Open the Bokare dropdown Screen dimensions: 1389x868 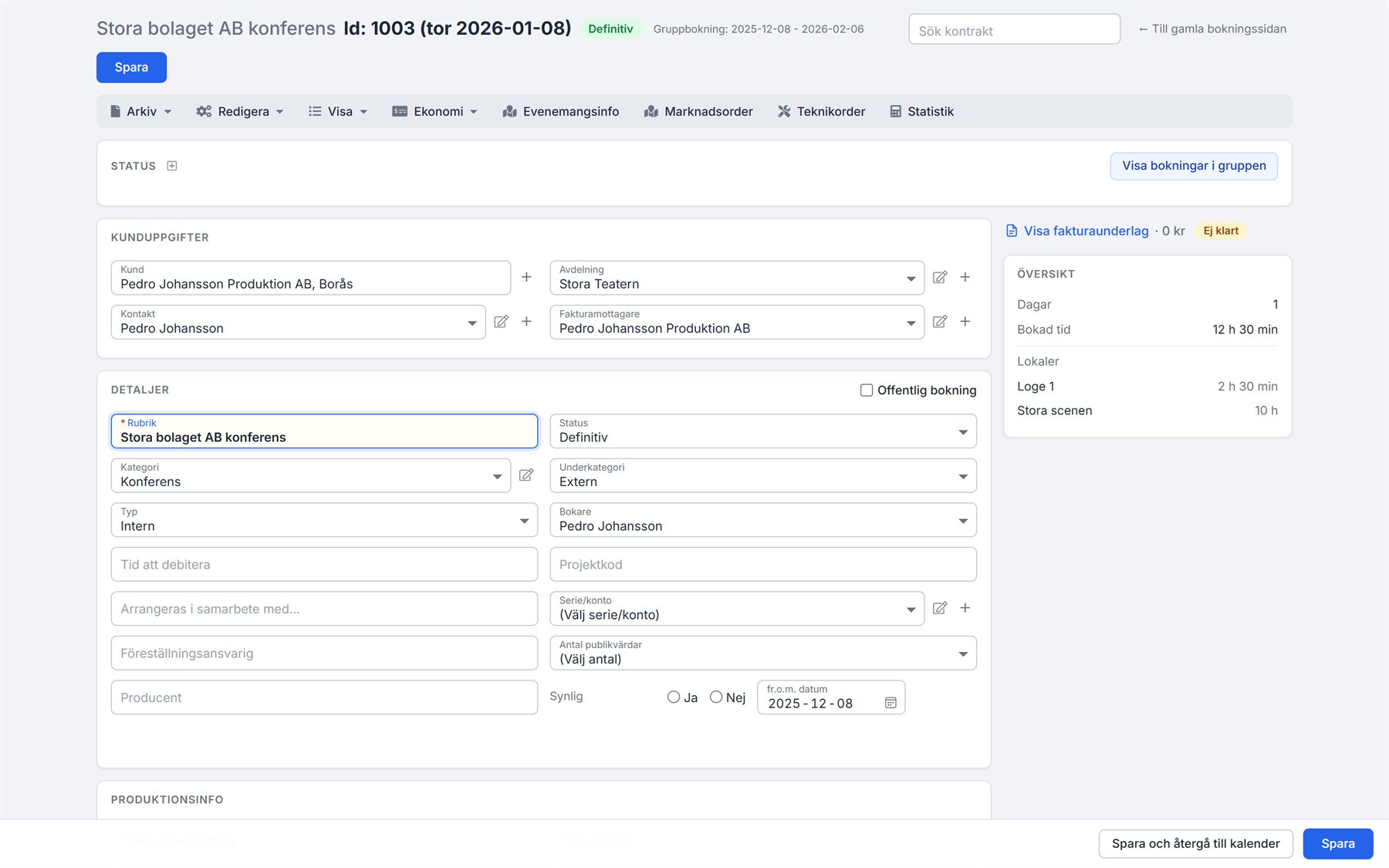tap(763, 520)
